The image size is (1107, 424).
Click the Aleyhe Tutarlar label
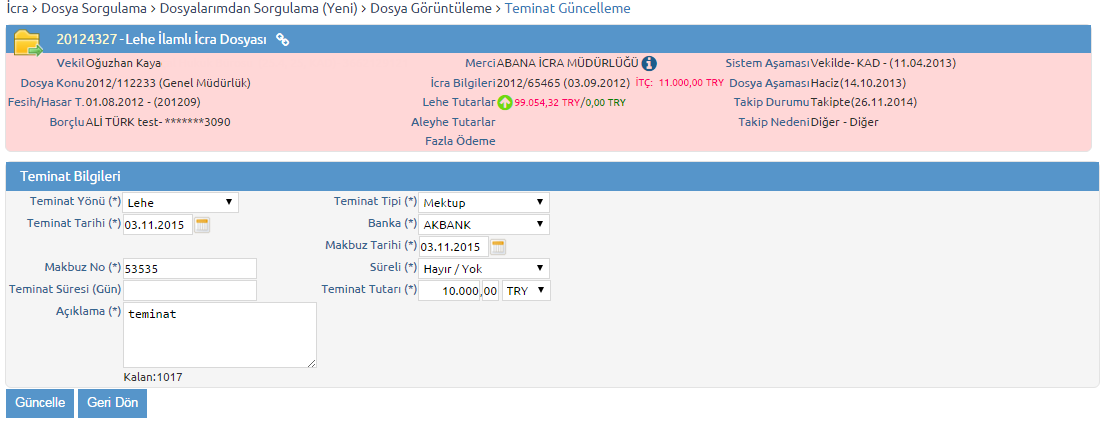(x=453, y=121)
